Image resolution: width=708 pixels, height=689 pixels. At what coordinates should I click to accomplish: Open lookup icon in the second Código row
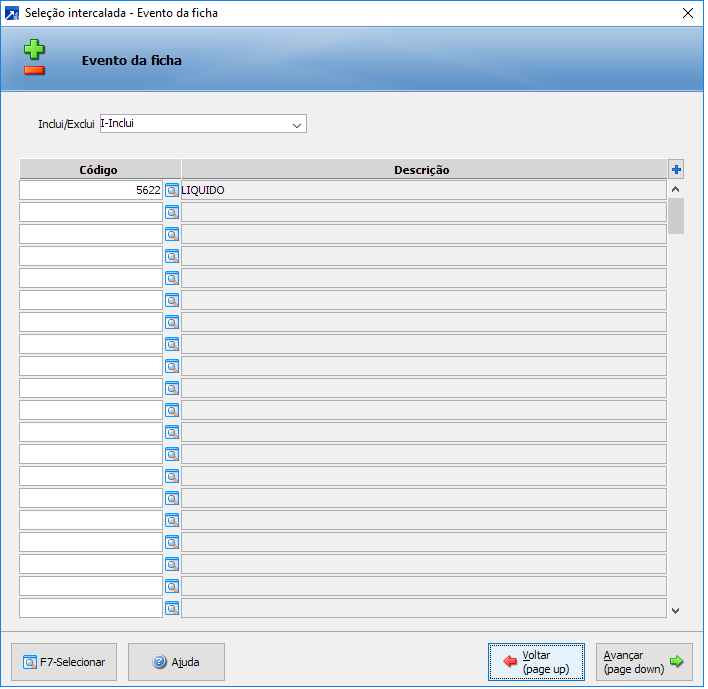point(172,212)
